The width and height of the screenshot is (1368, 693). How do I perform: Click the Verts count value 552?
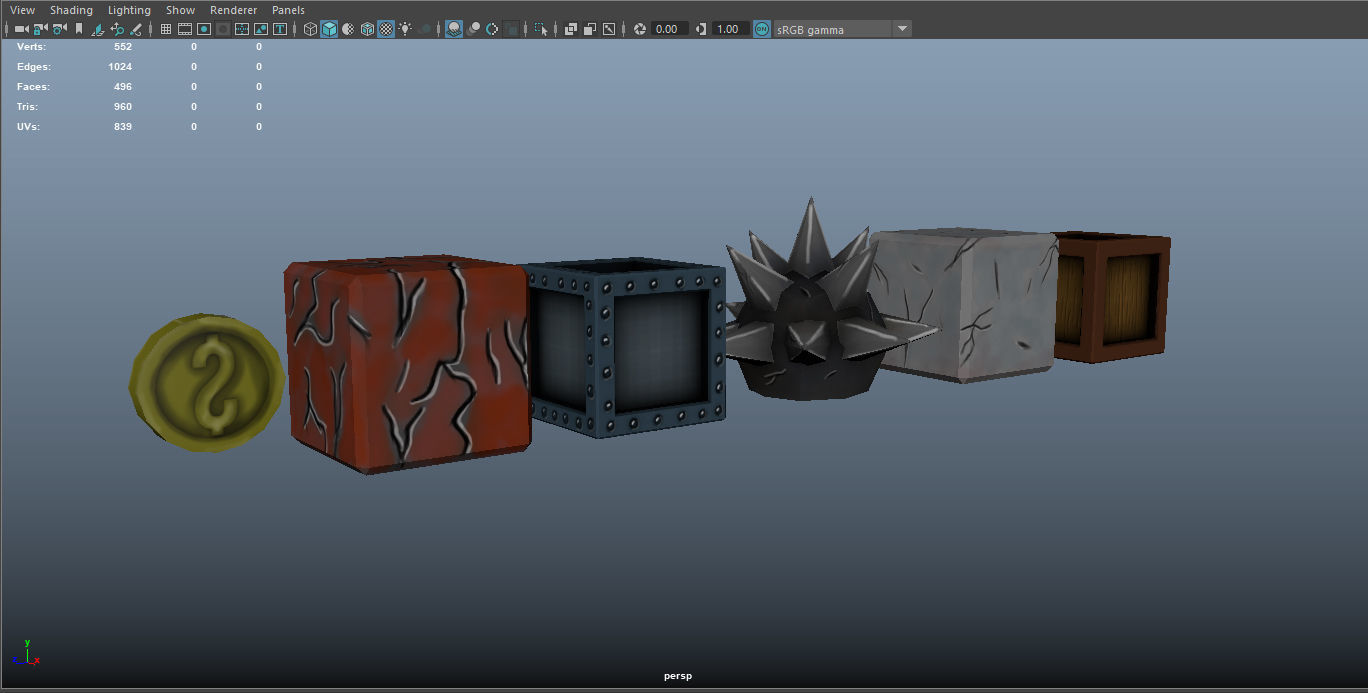point(122,46)
